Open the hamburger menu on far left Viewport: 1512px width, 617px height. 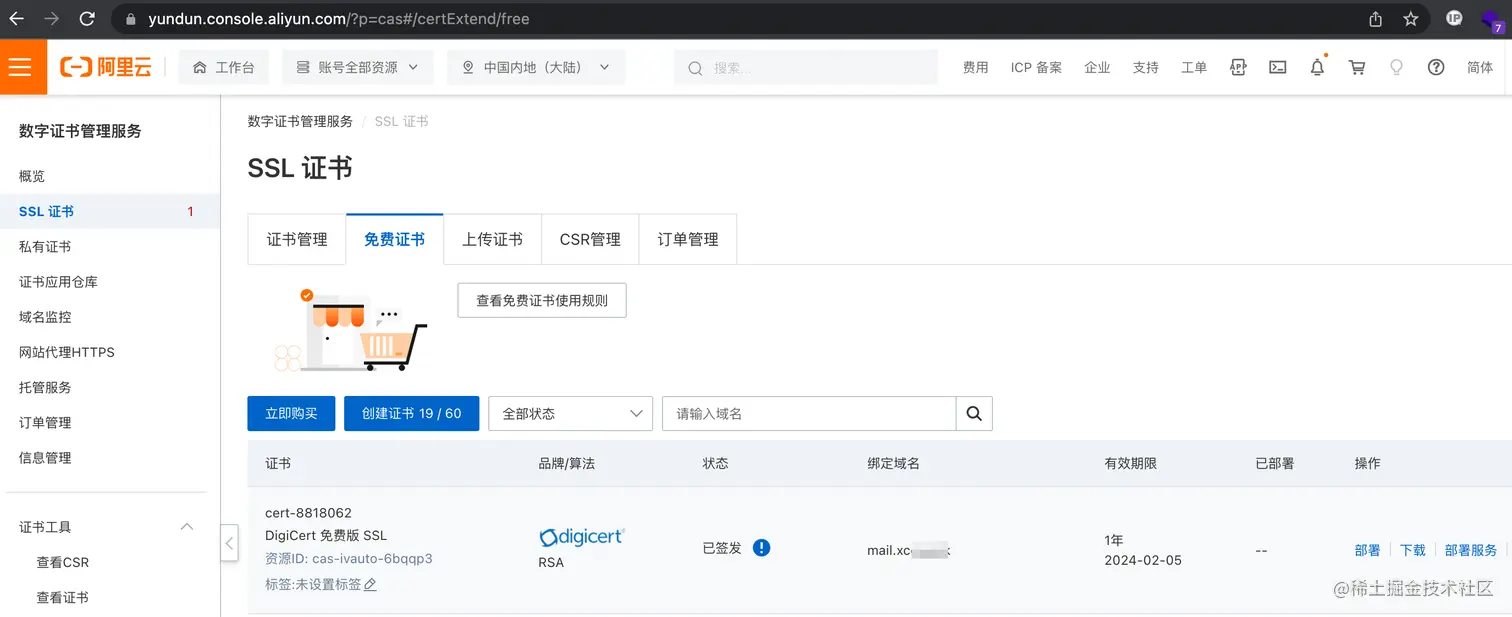(22, 66)
